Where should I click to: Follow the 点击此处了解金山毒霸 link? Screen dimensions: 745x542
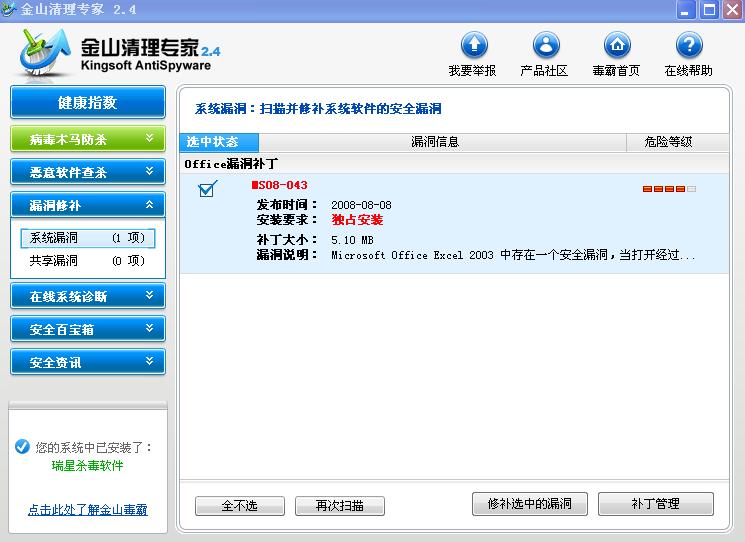88,510
